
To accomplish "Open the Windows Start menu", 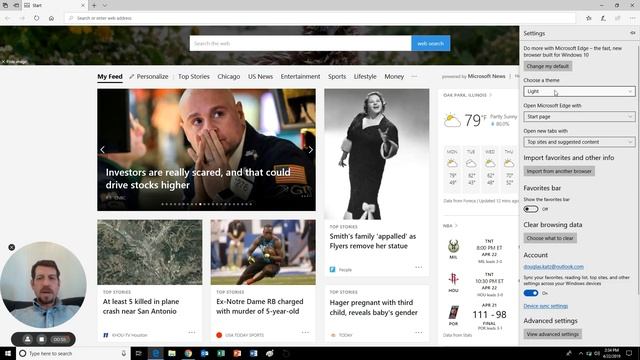I will click(x=8, y=353).
